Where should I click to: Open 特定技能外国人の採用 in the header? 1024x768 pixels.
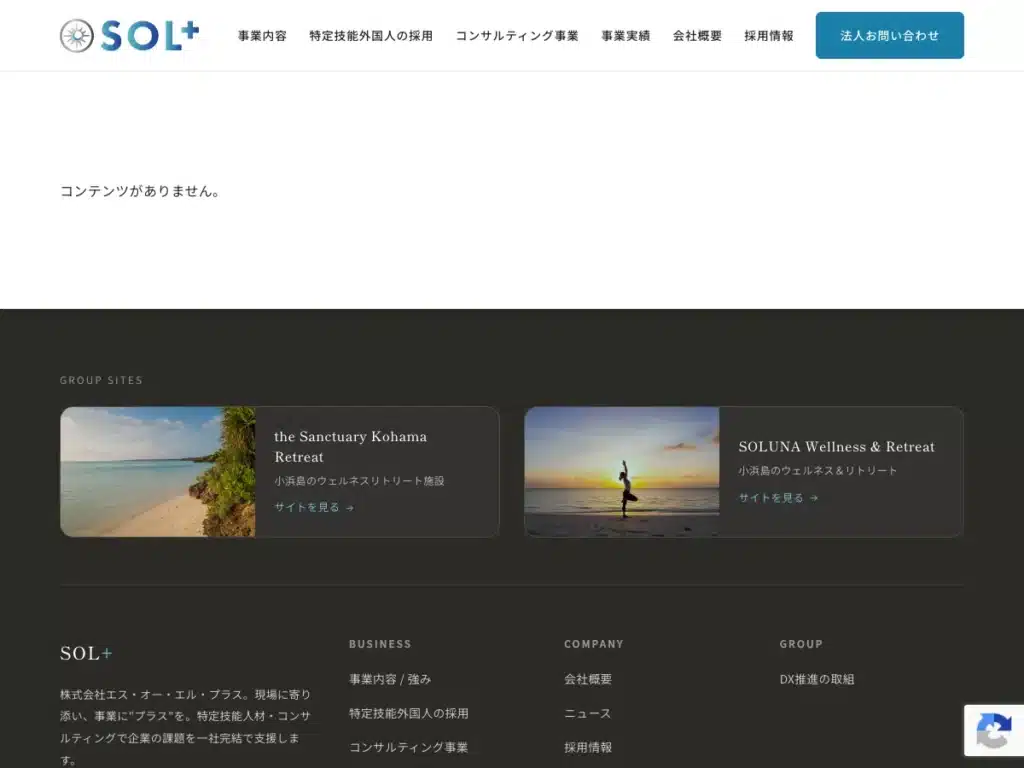coord(371,36)
